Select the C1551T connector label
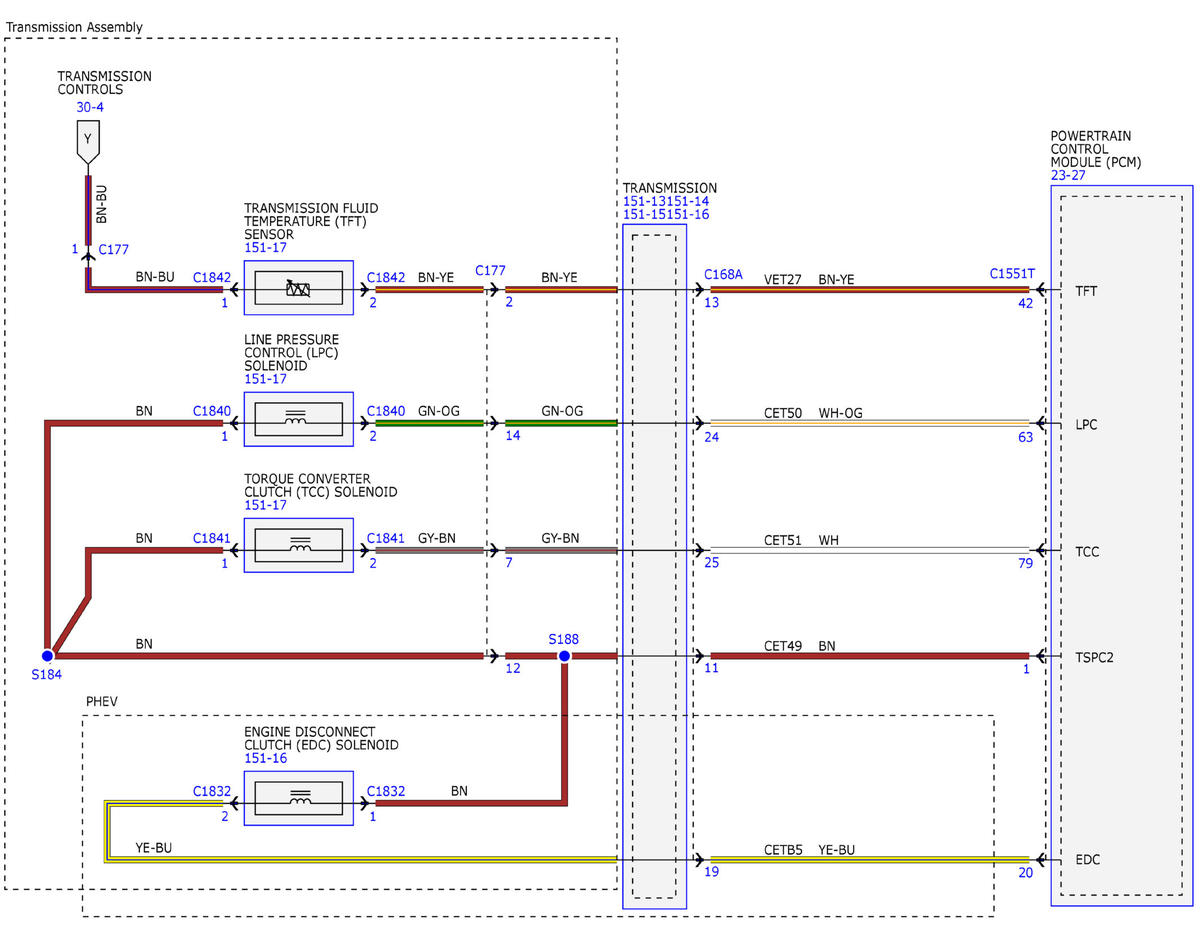 click(1012, 274)
